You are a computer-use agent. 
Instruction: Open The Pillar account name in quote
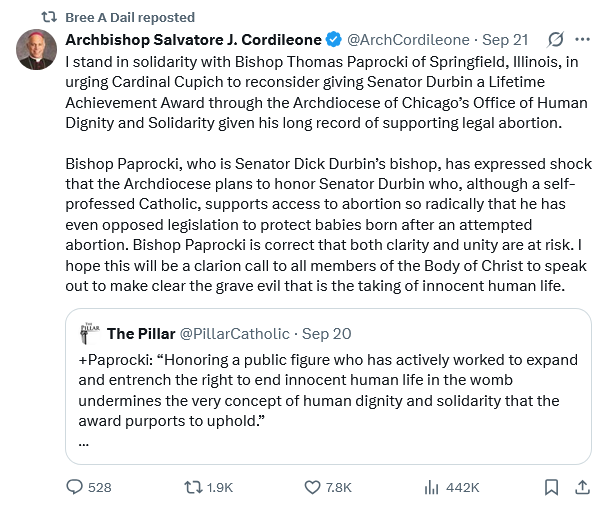[x=139, y=333]
